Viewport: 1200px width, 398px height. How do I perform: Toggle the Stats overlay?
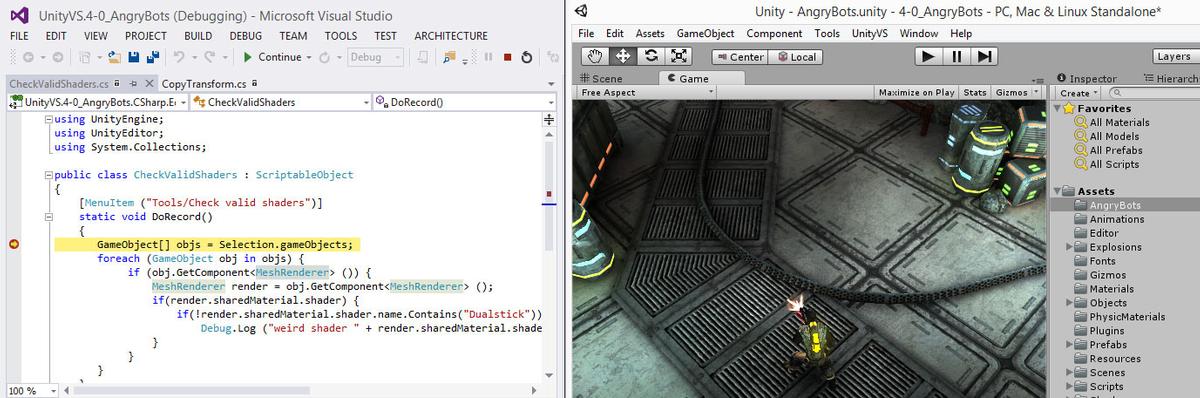pos(975,92)
